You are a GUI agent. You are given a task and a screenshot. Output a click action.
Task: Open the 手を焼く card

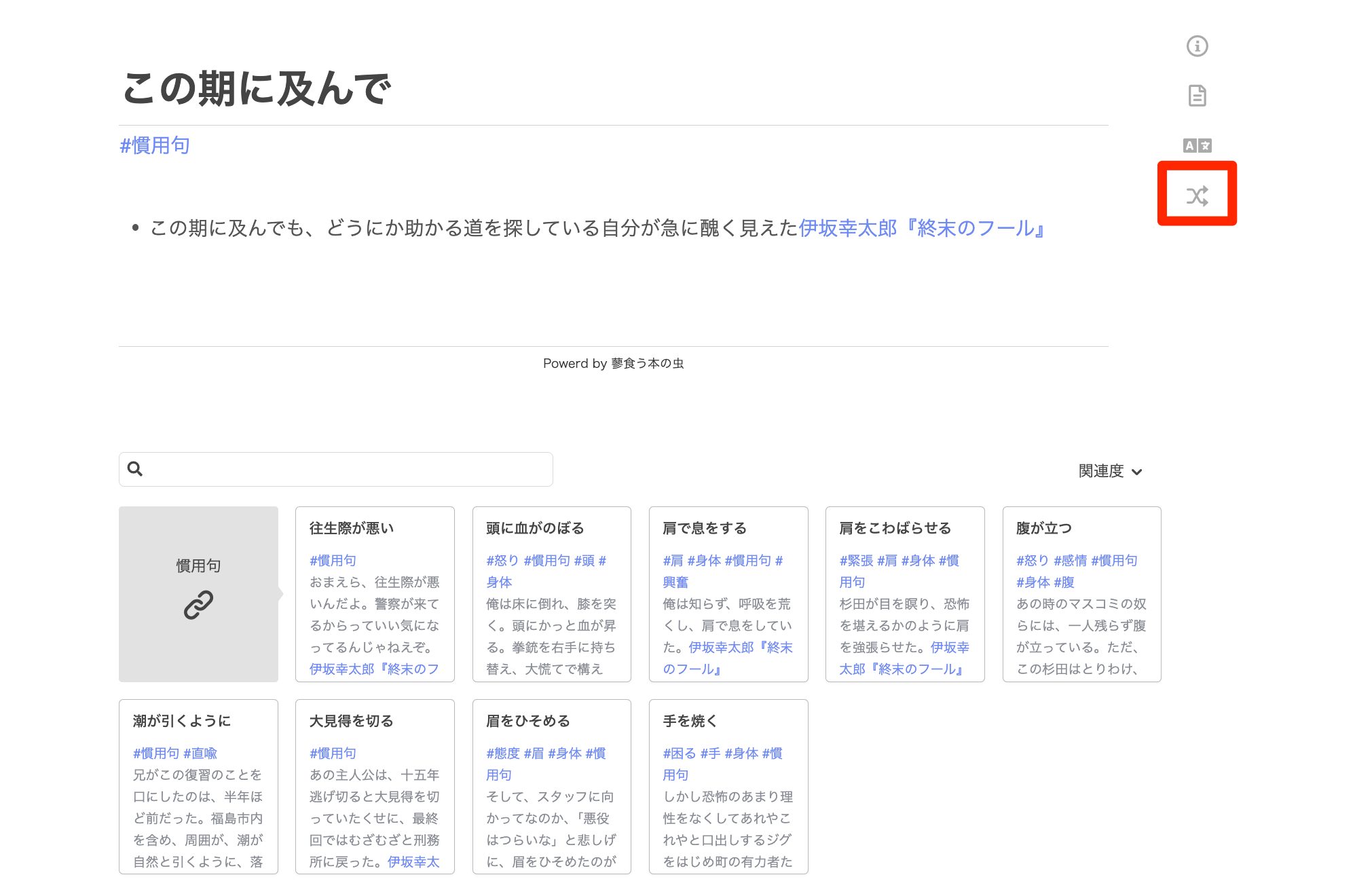point(690,721)
